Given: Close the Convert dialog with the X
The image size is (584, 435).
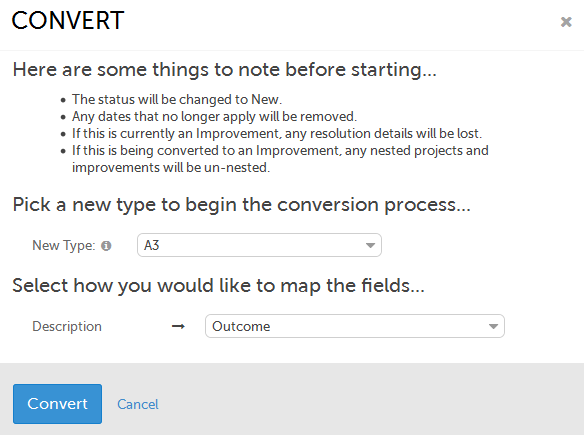Looking at the screenshot, I should point(566,22).
